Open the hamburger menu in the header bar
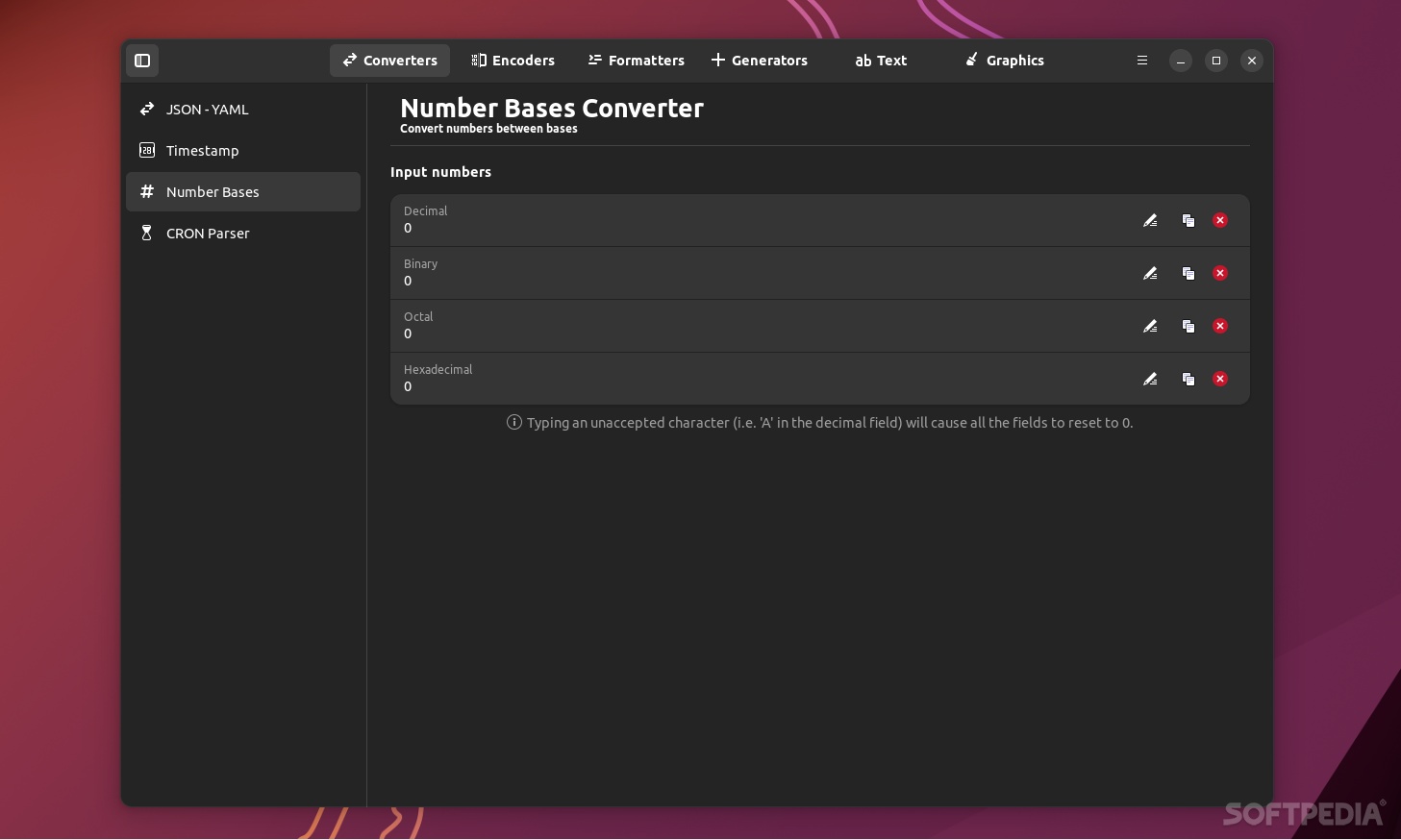The image size is (1401, 840). click(x=1141, y=61)
